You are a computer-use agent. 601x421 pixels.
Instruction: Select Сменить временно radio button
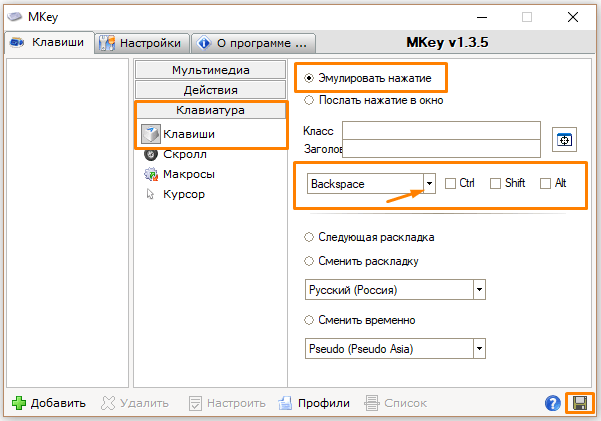click(309, 320)
